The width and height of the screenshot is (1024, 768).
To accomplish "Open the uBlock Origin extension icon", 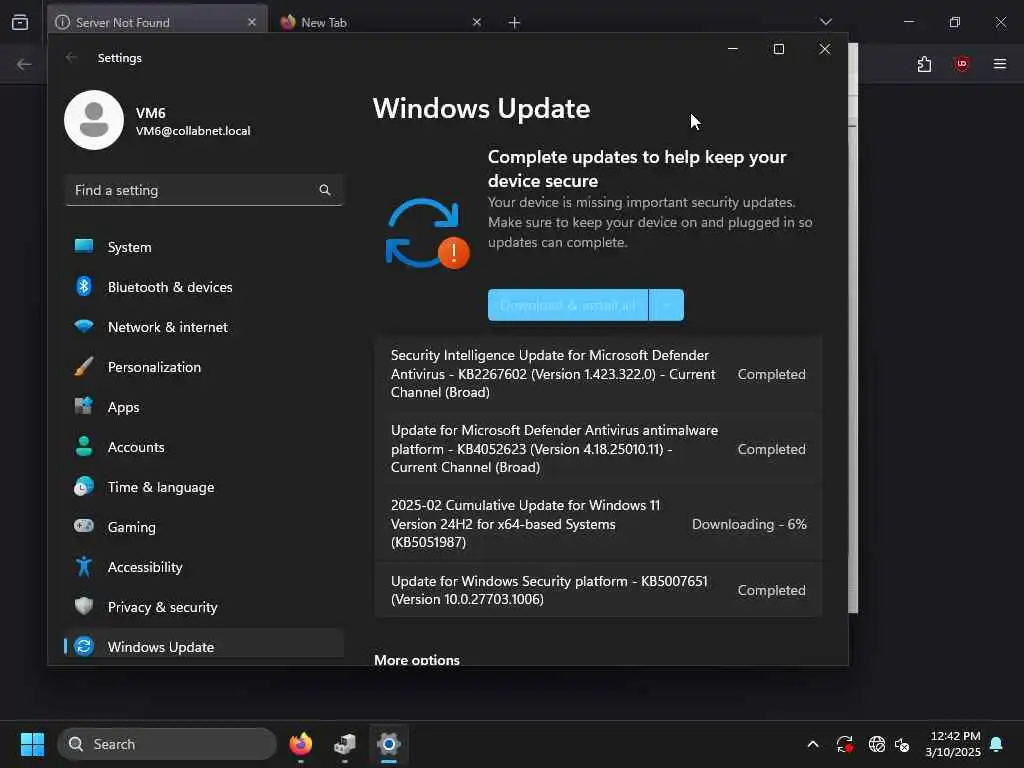I will (961, 64).
